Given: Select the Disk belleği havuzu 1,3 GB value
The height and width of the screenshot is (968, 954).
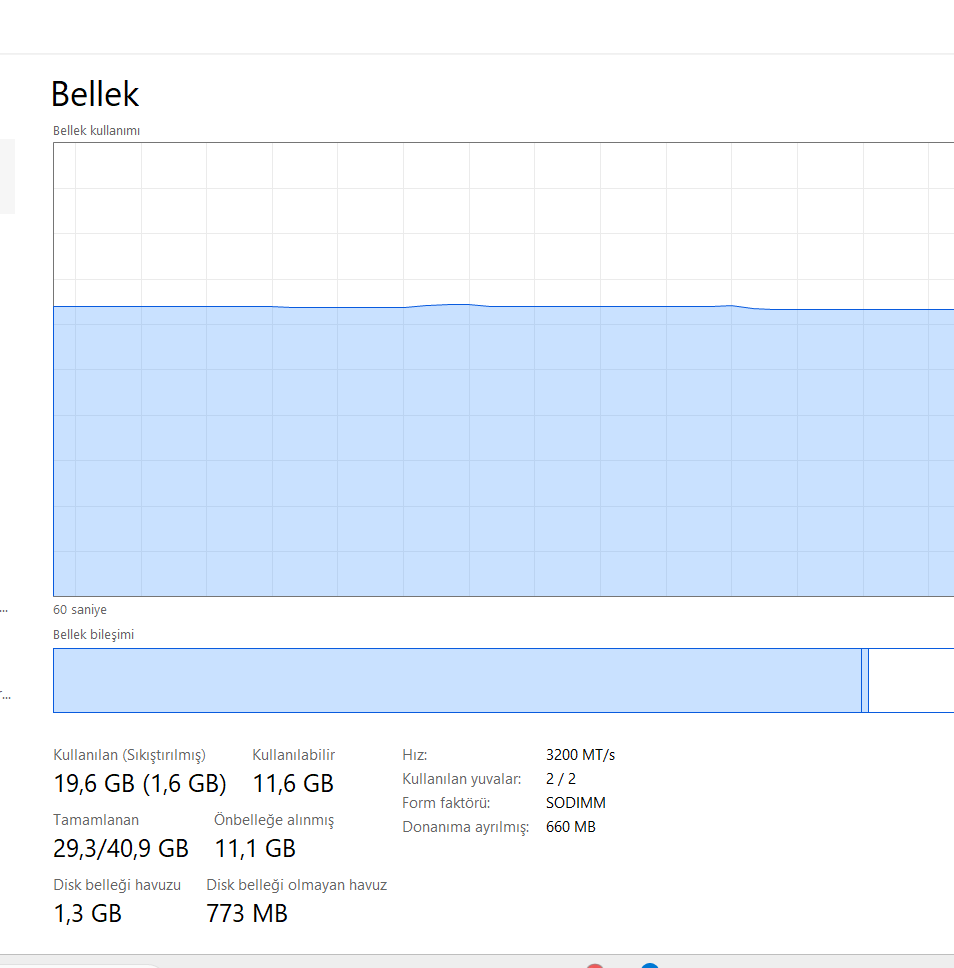Looking at the screenshot, I should tap(88, 913).
